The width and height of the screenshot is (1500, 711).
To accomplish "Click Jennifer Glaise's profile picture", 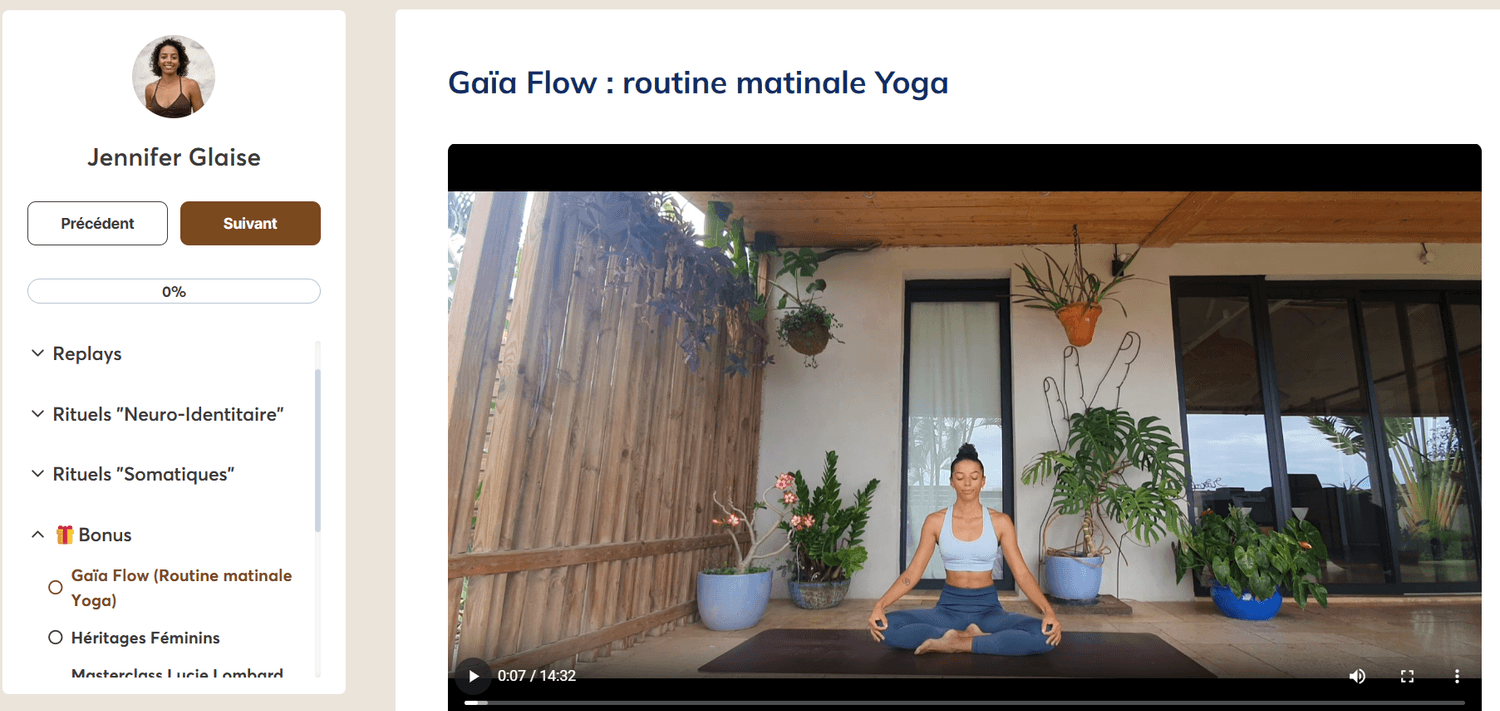I will pos(174,77).
